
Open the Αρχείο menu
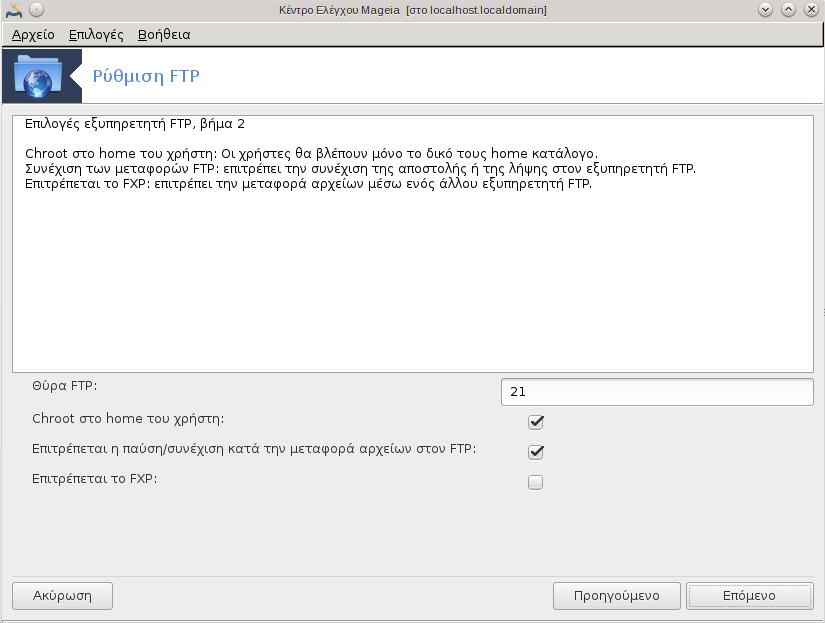coord(33,35)
